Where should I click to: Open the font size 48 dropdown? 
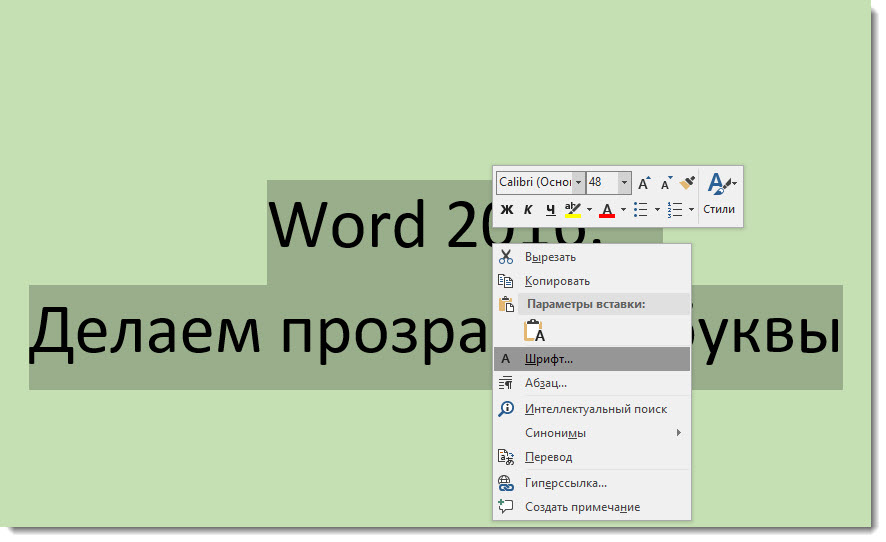coord(625,183)
